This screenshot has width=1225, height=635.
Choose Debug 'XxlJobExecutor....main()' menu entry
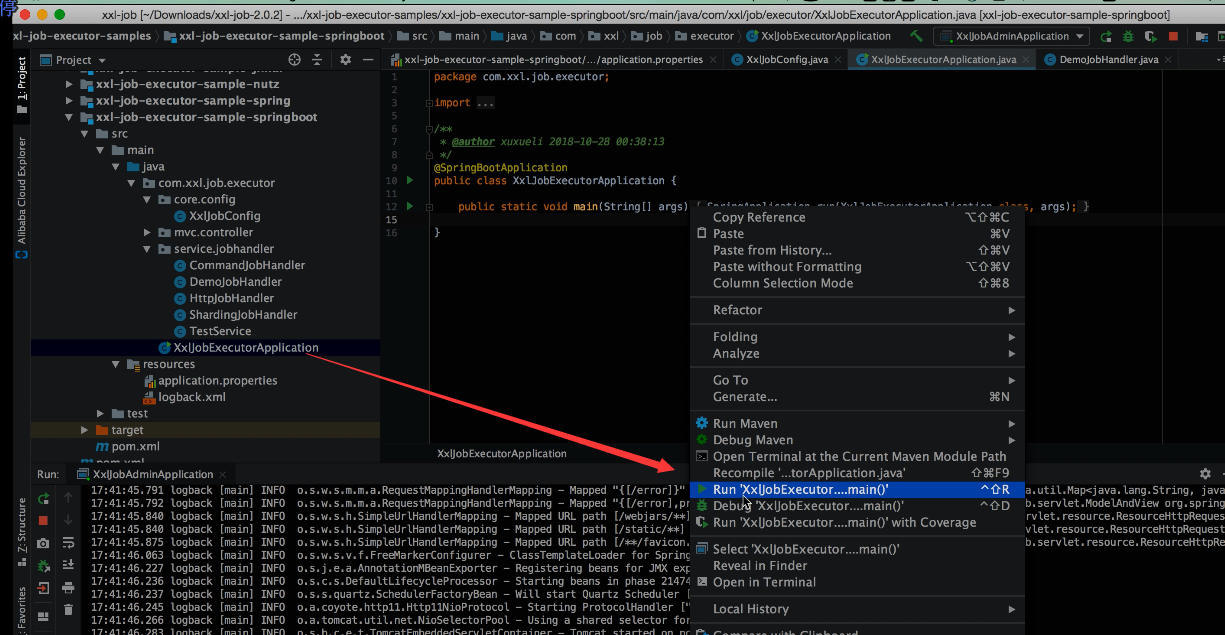[856, 506]
